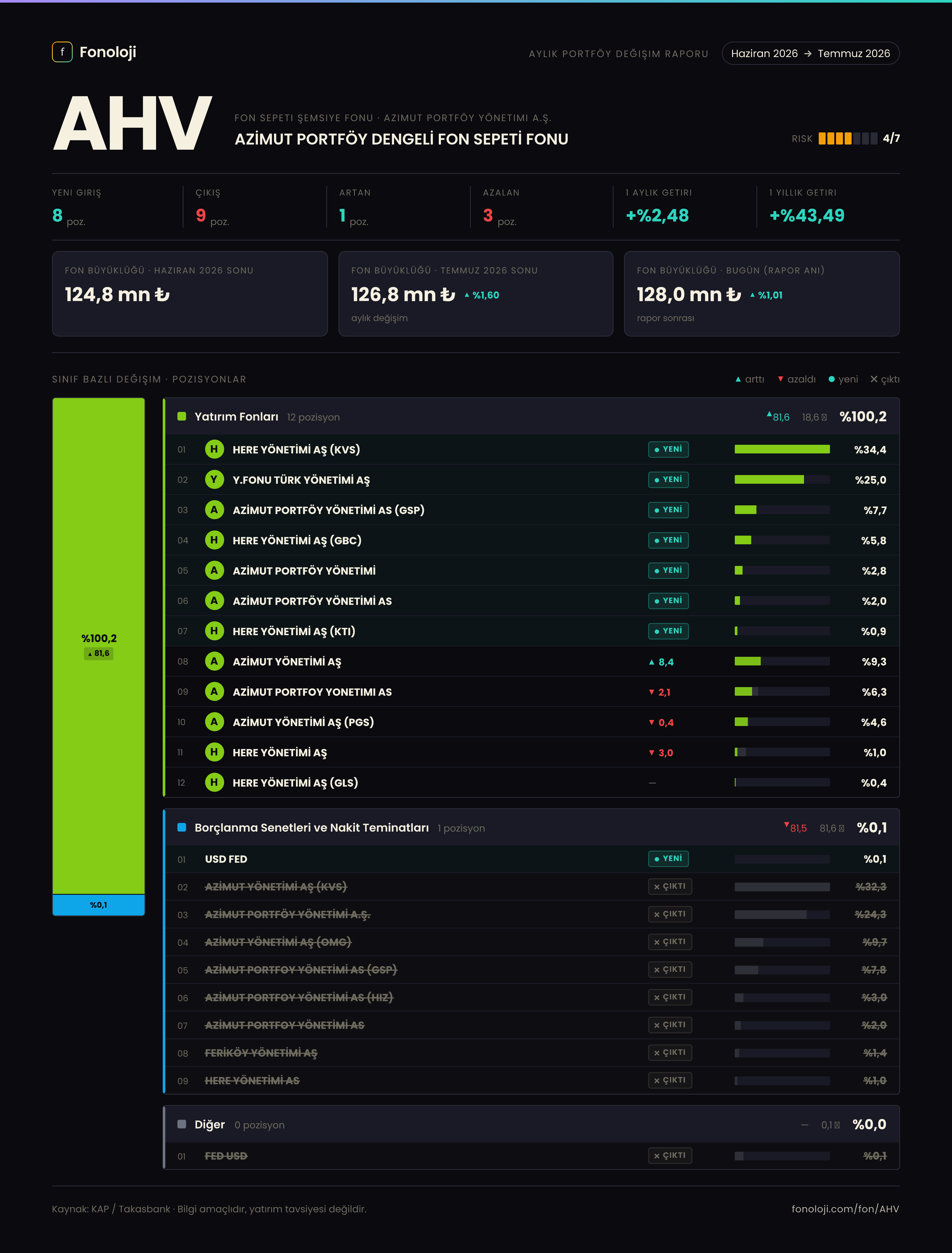The image size is (952, 1253).
Task: Select the ÇIKTI badge on AZİMUT PORTFOY YÖNETİMİ AS (HIZ)
Action: 670,997
